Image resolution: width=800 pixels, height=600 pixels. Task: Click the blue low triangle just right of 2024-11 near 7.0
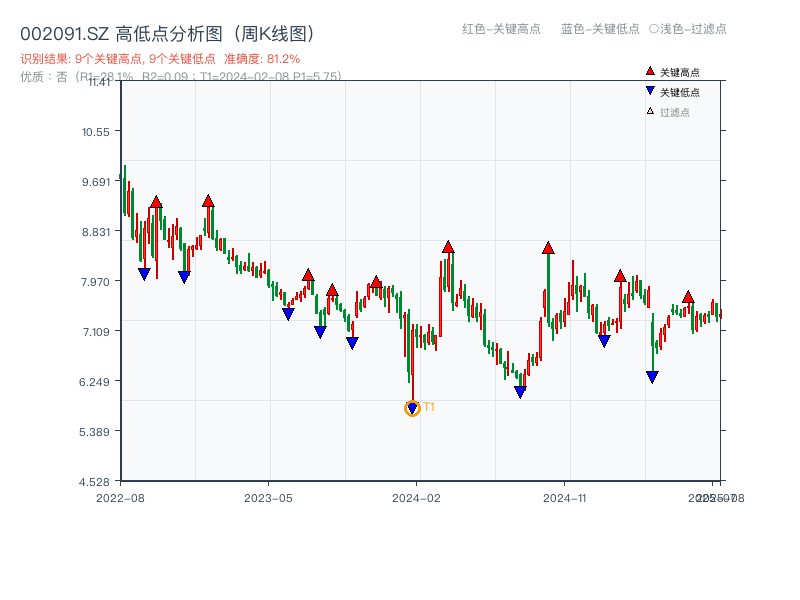click(x=604, y=341)
